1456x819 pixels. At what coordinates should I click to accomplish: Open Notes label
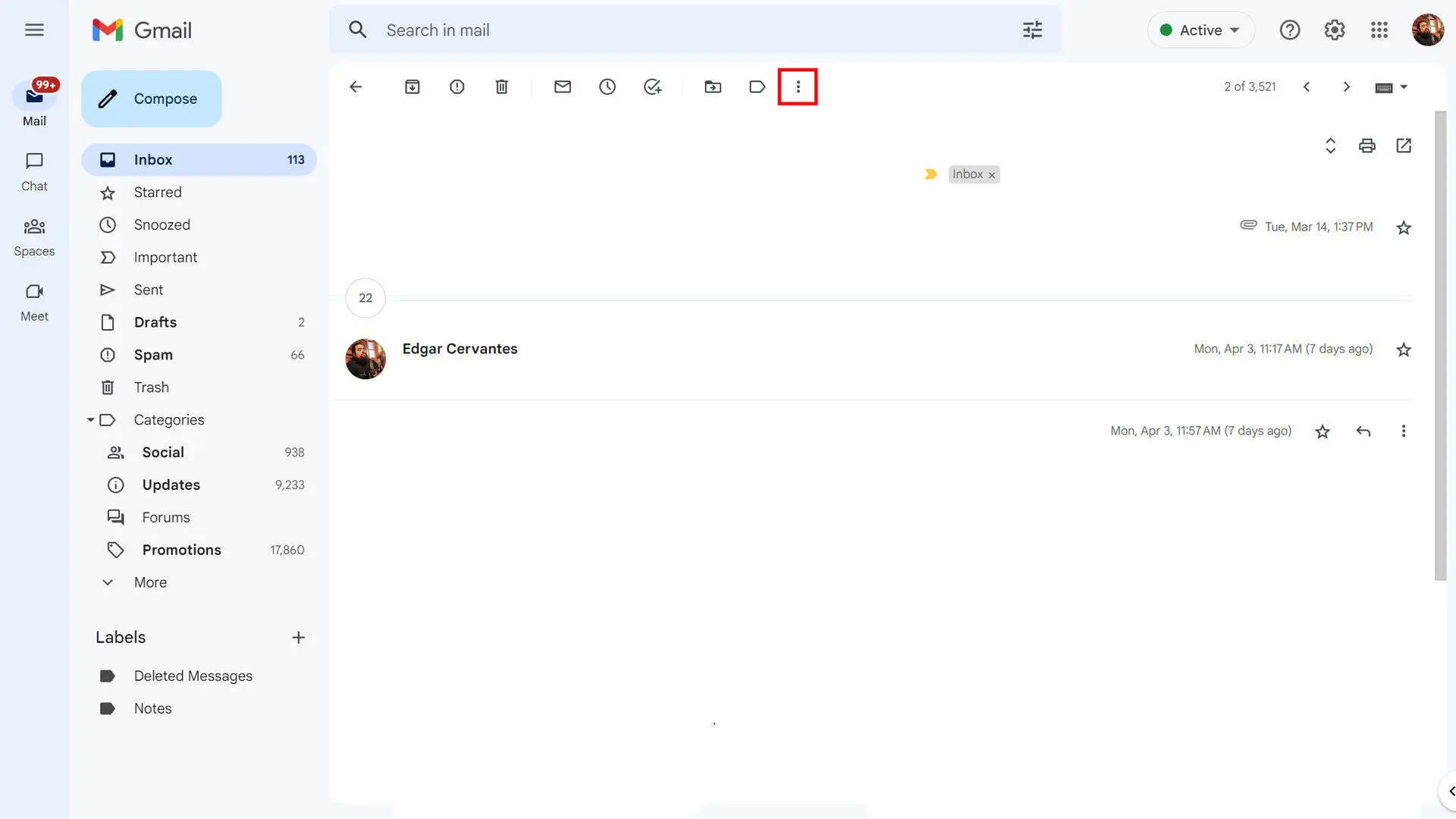199,709
